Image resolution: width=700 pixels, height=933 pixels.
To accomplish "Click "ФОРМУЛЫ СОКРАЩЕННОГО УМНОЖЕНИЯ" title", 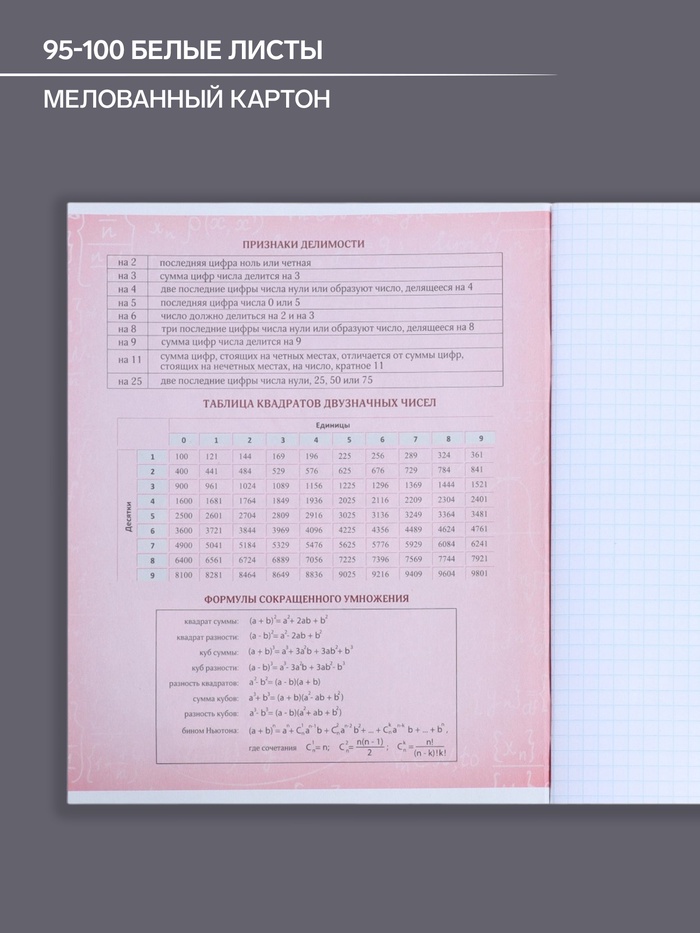I will click(x=305, y=599).
